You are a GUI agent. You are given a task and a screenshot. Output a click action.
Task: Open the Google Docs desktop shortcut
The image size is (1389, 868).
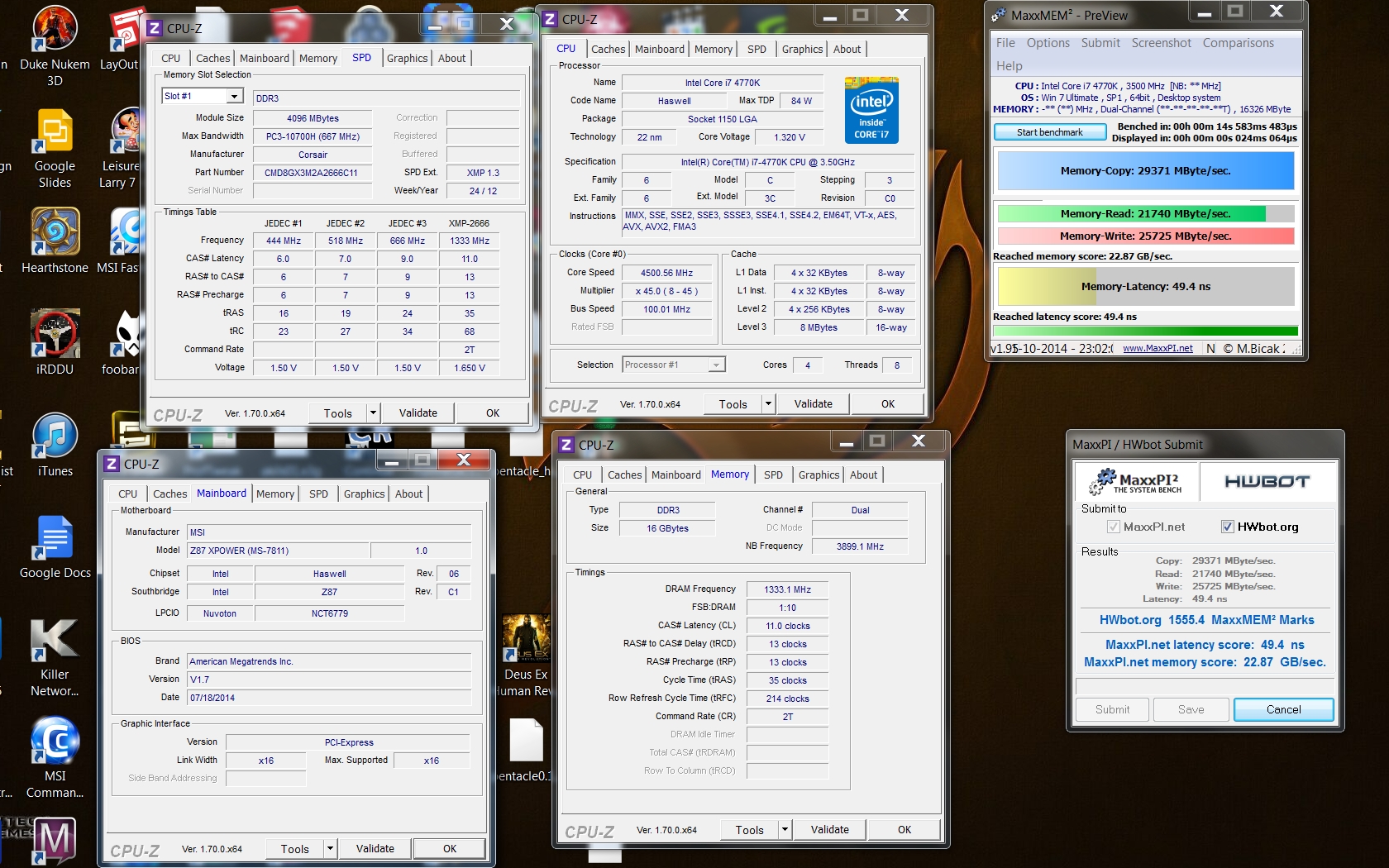point(55,547)
